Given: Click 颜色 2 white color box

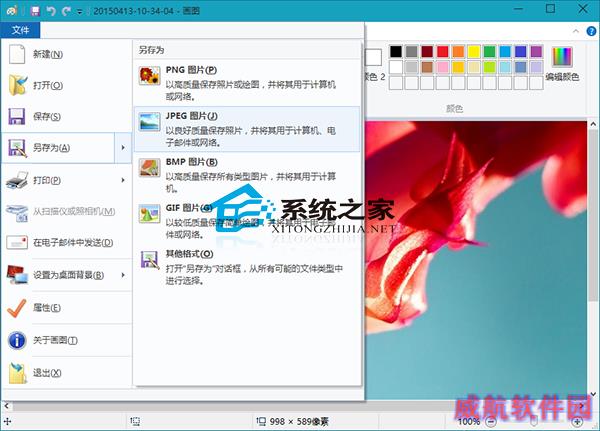Looking at the screenshot, I should pyautogui.click(x=373, y=57).
